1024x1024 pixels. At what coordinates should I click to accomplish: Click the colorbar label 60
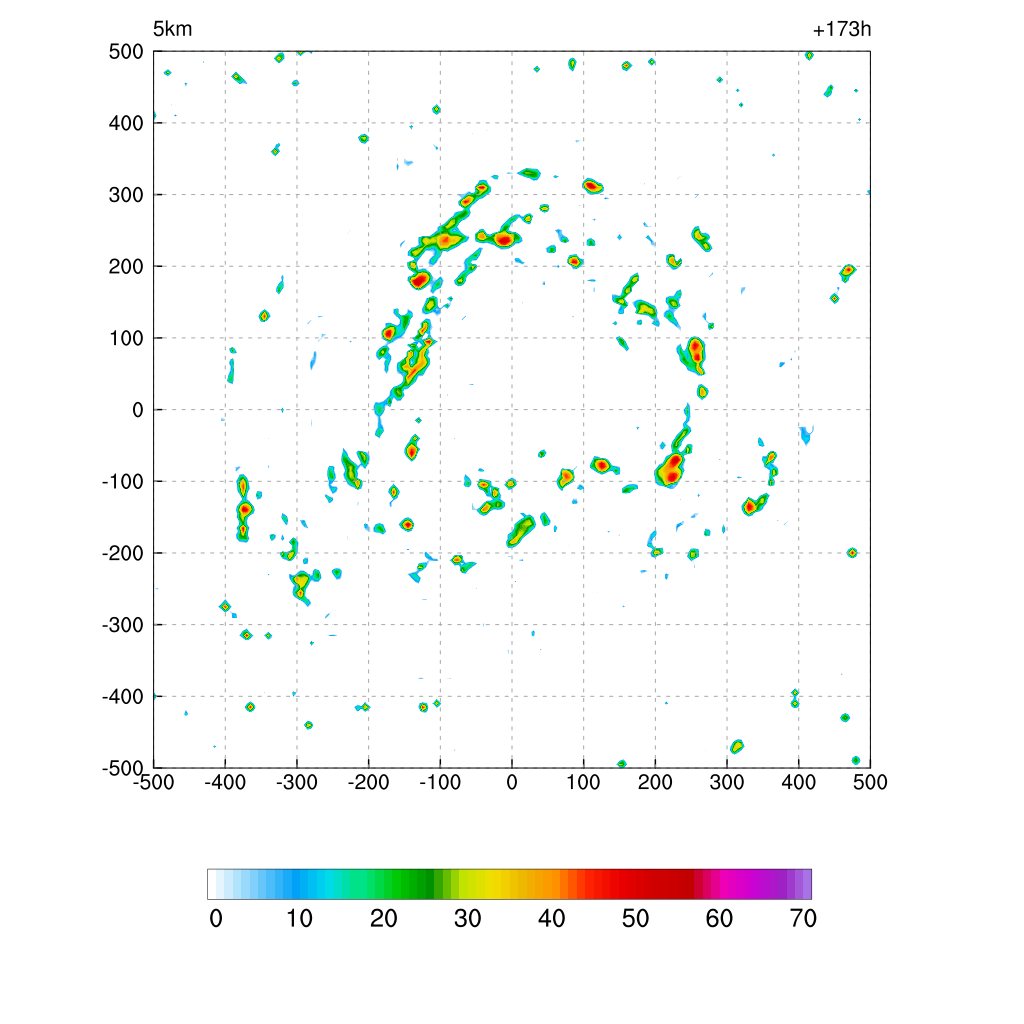pyautogui.click(x=719, y=919)
